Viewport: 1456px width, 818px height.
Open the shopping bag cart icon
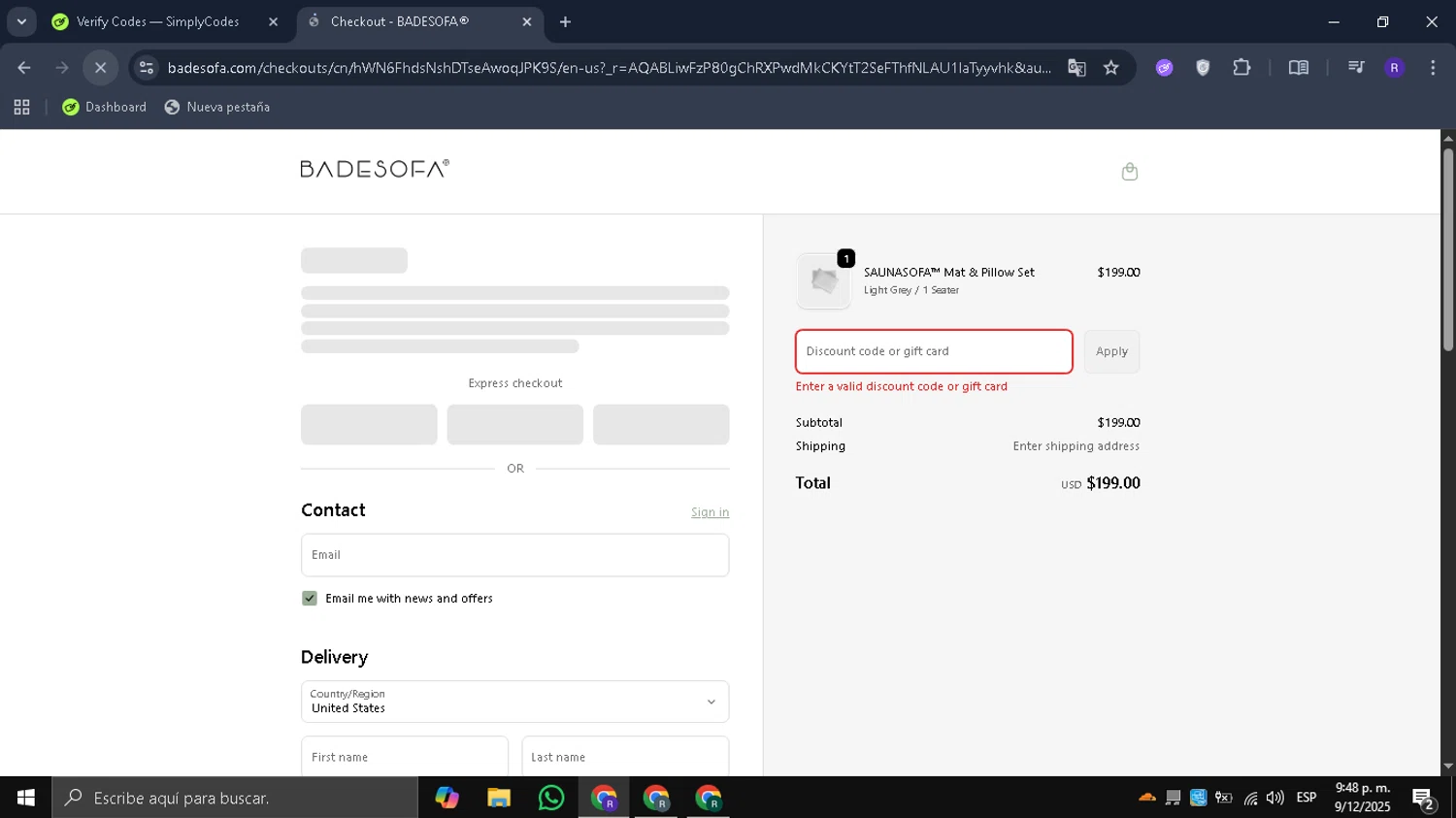click(x=1129, y=172)
